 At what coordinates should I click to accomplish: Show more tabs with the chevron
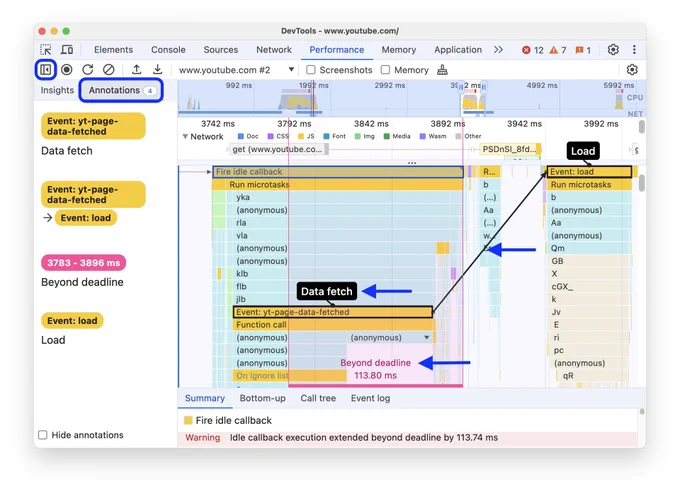click(498, 50)
